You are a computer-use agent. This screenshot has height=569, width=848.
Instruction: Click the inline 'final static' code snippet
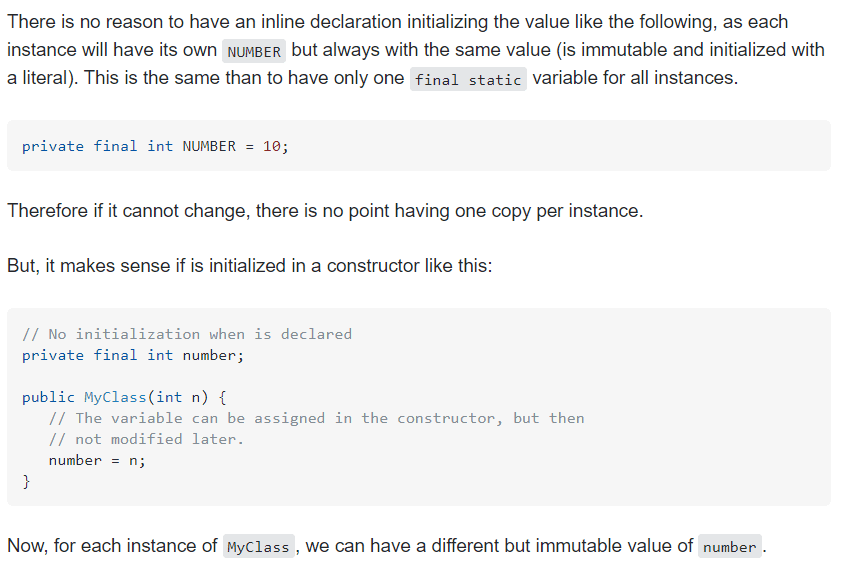pos(468,80)
